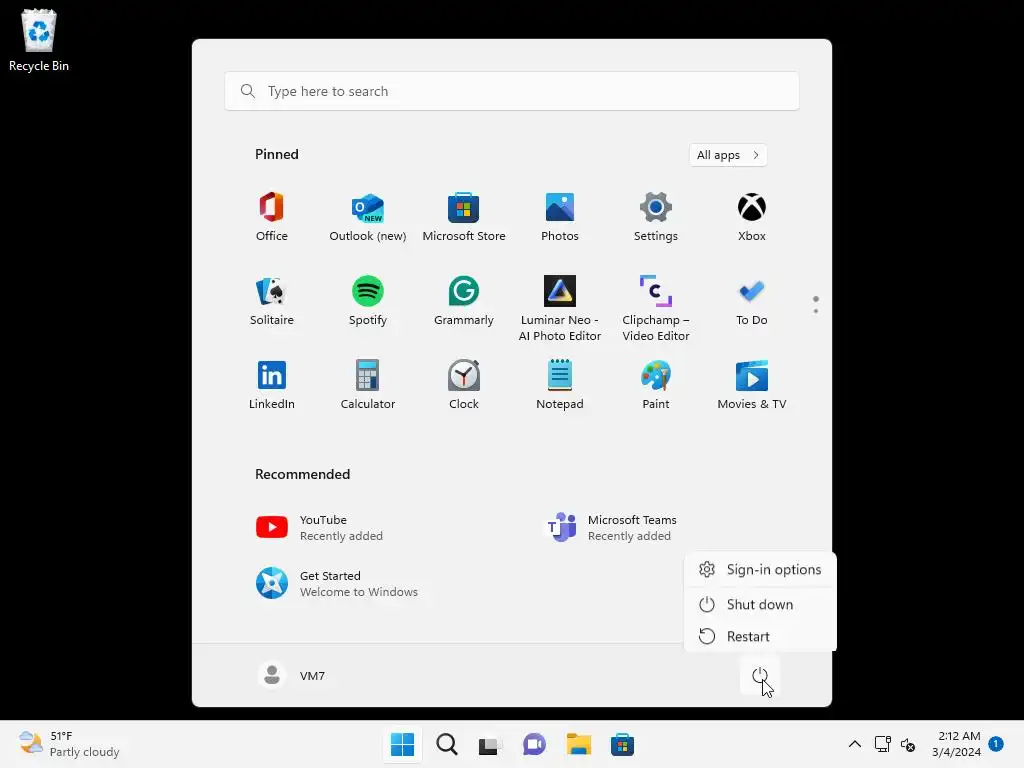The height and width of the screenshot is (768, 1024).
Task: Choose Shut down from the power menu
Action: point(760,604)
